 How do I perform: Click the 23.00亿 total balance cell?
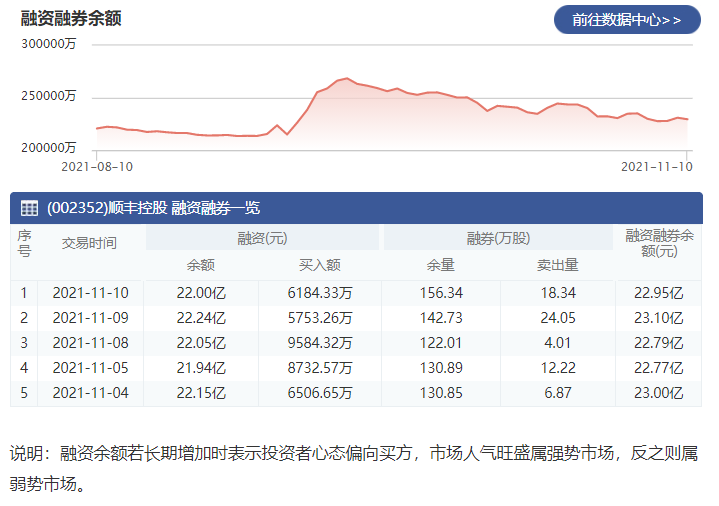pos(659,393)
